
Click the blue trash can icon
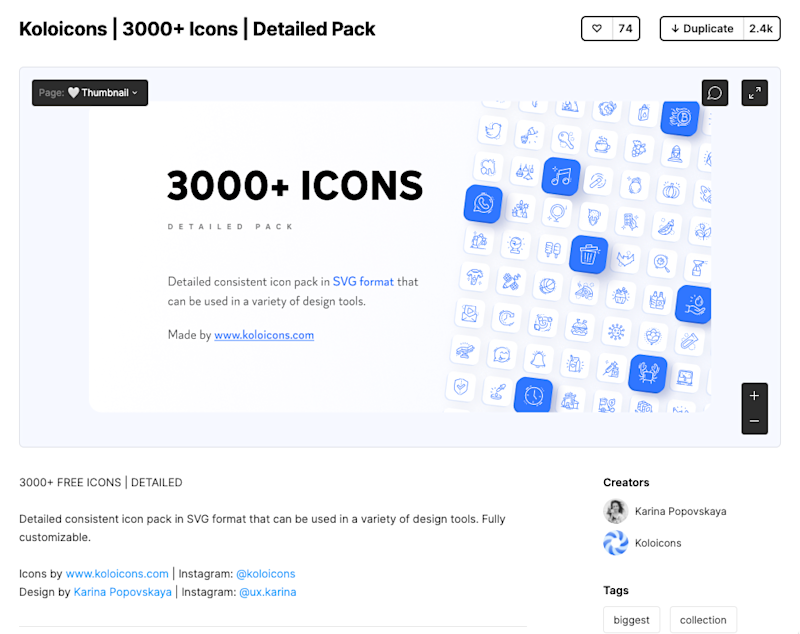coord(588,255)
